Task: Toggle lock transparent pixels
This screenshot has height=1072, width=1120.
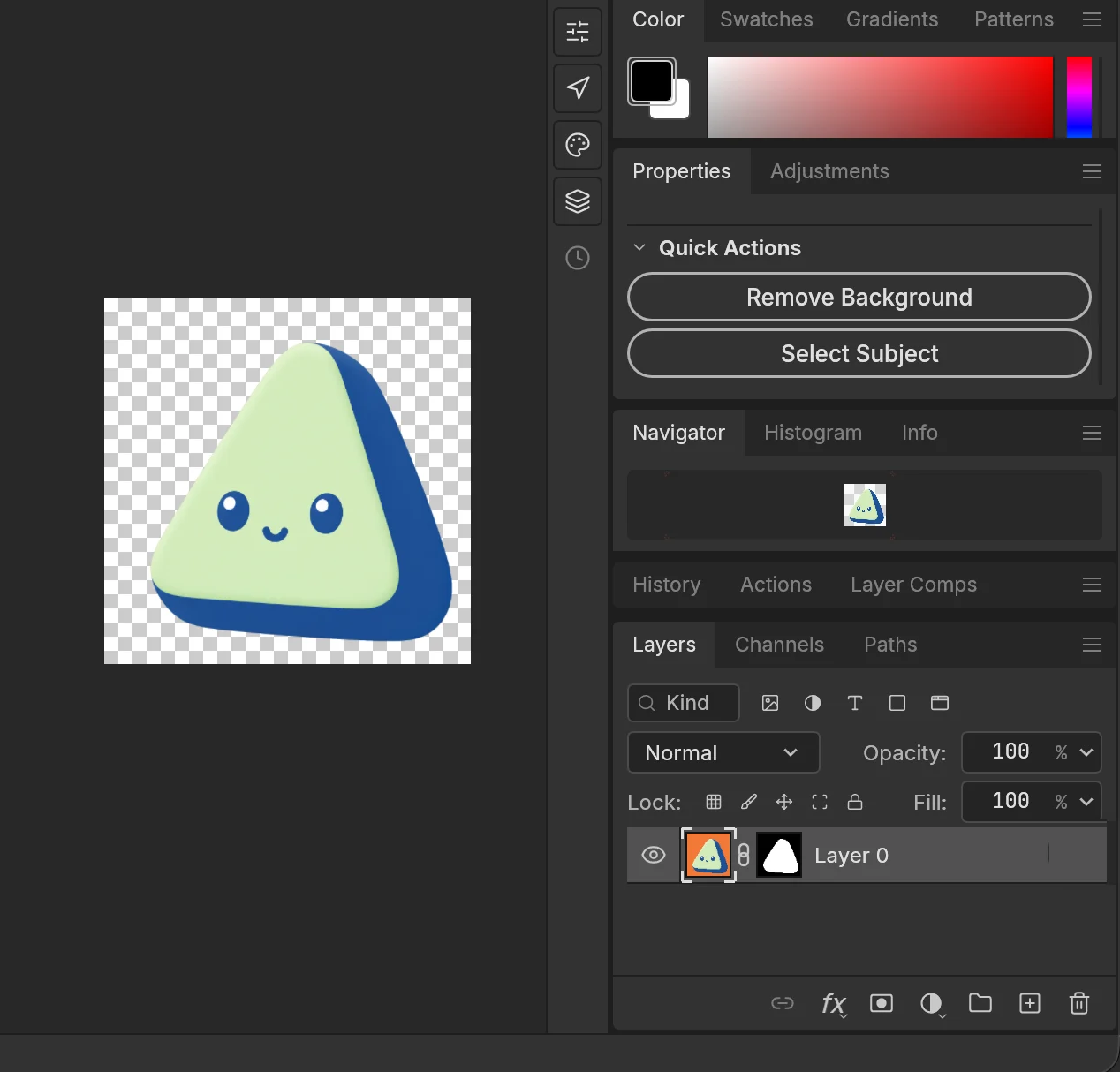Action: tap(714, 802)
